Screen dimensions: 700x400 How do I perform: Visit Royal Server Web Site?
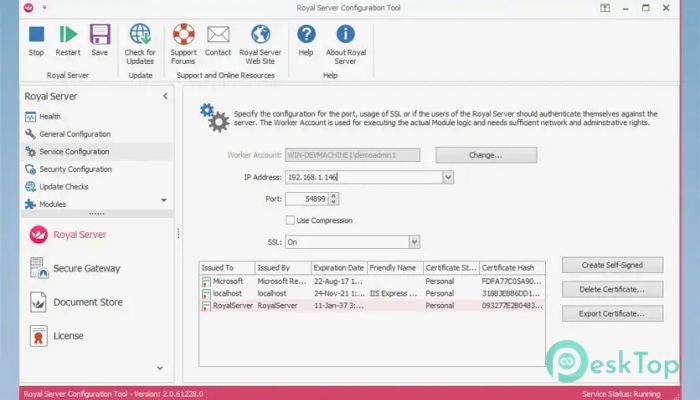click(x=260, y=44)
